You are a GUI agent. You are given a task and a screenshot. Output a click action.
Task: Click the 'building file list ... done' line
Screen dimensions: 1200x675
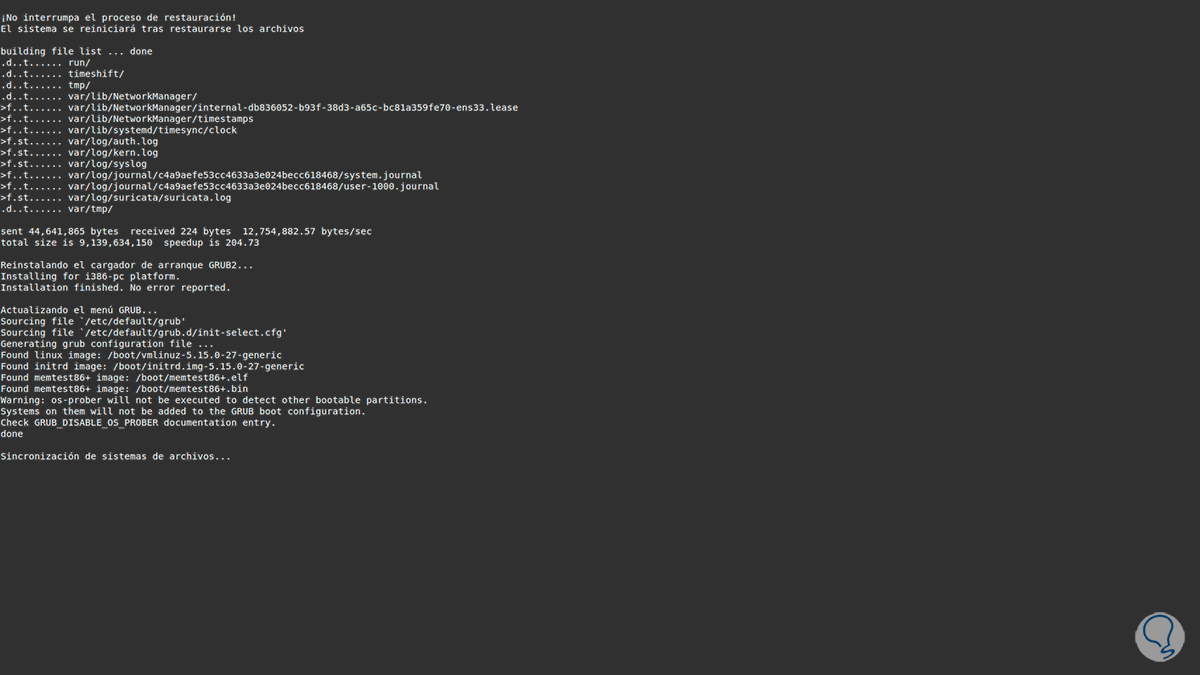(75, 51)
